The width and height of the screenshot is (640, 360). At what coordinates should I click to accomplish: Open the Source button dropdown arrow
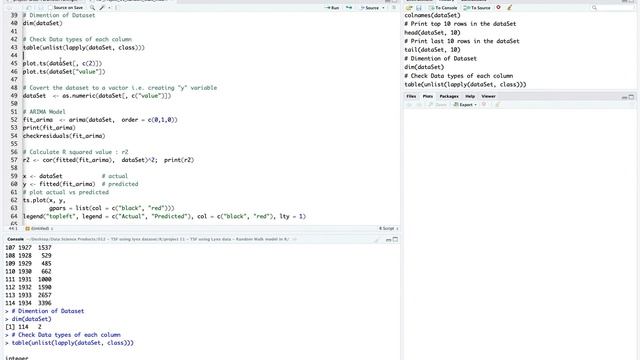tap(383, 8)
